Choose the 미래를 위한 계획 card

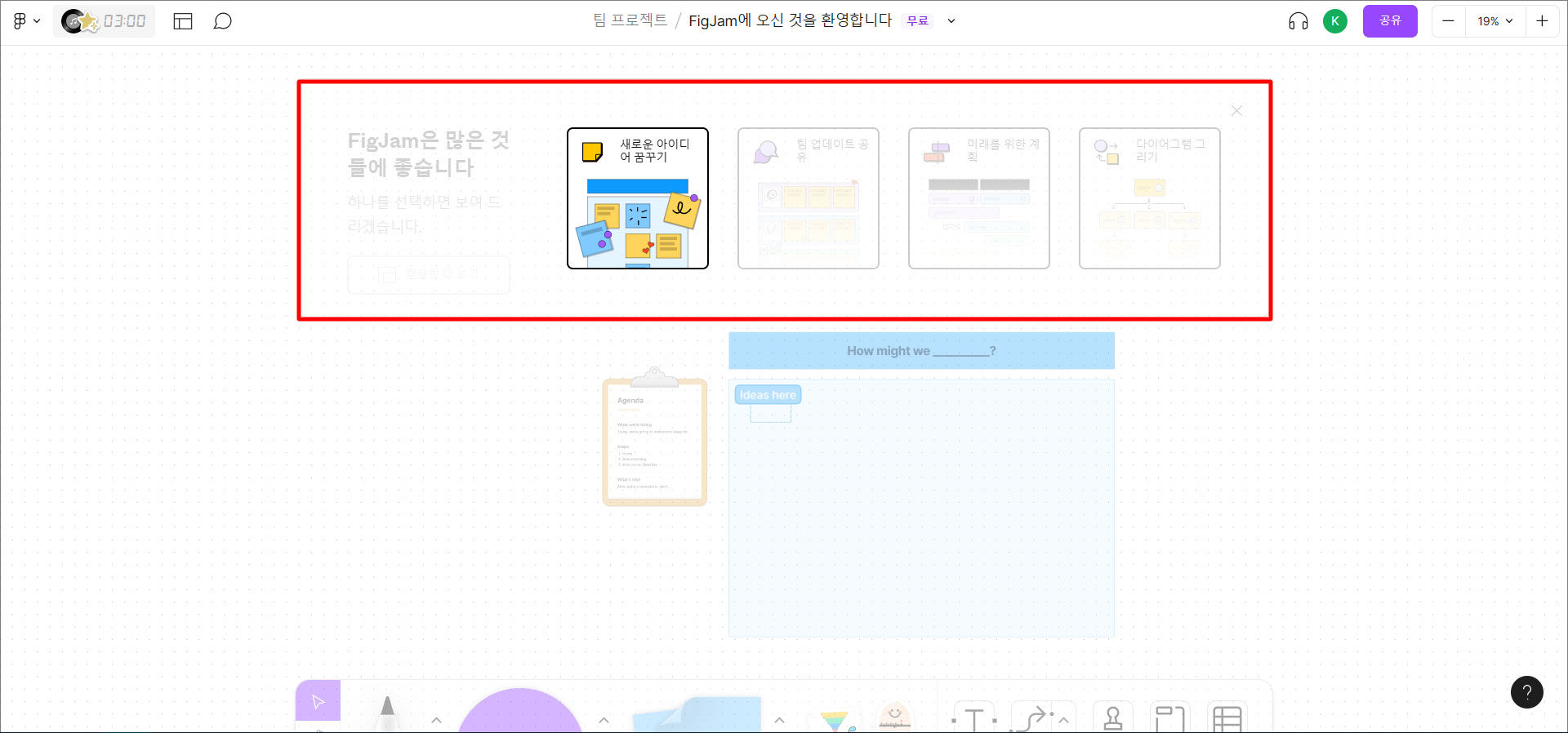coord(979,198)
